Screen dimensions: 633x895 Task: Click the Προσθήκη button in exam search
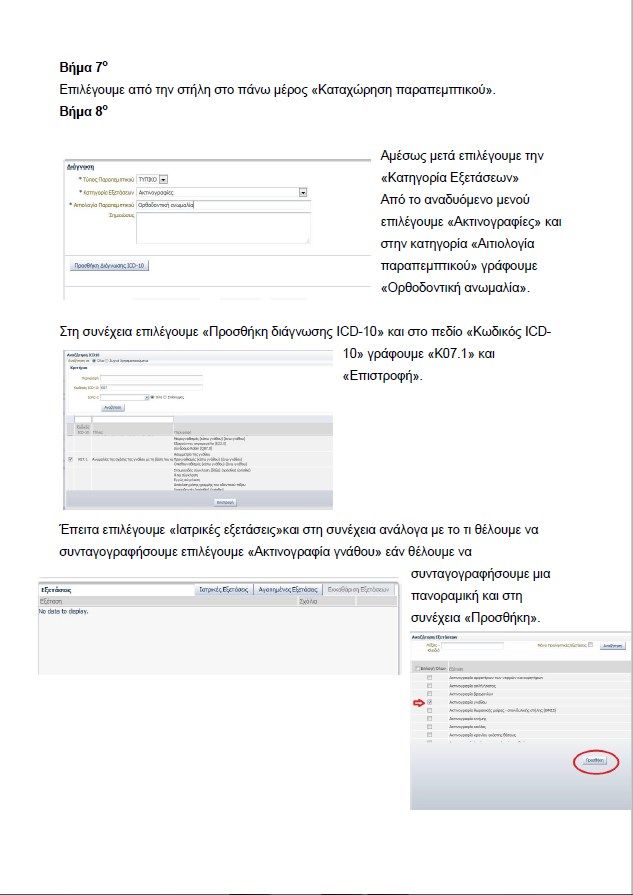coord(594,761)
